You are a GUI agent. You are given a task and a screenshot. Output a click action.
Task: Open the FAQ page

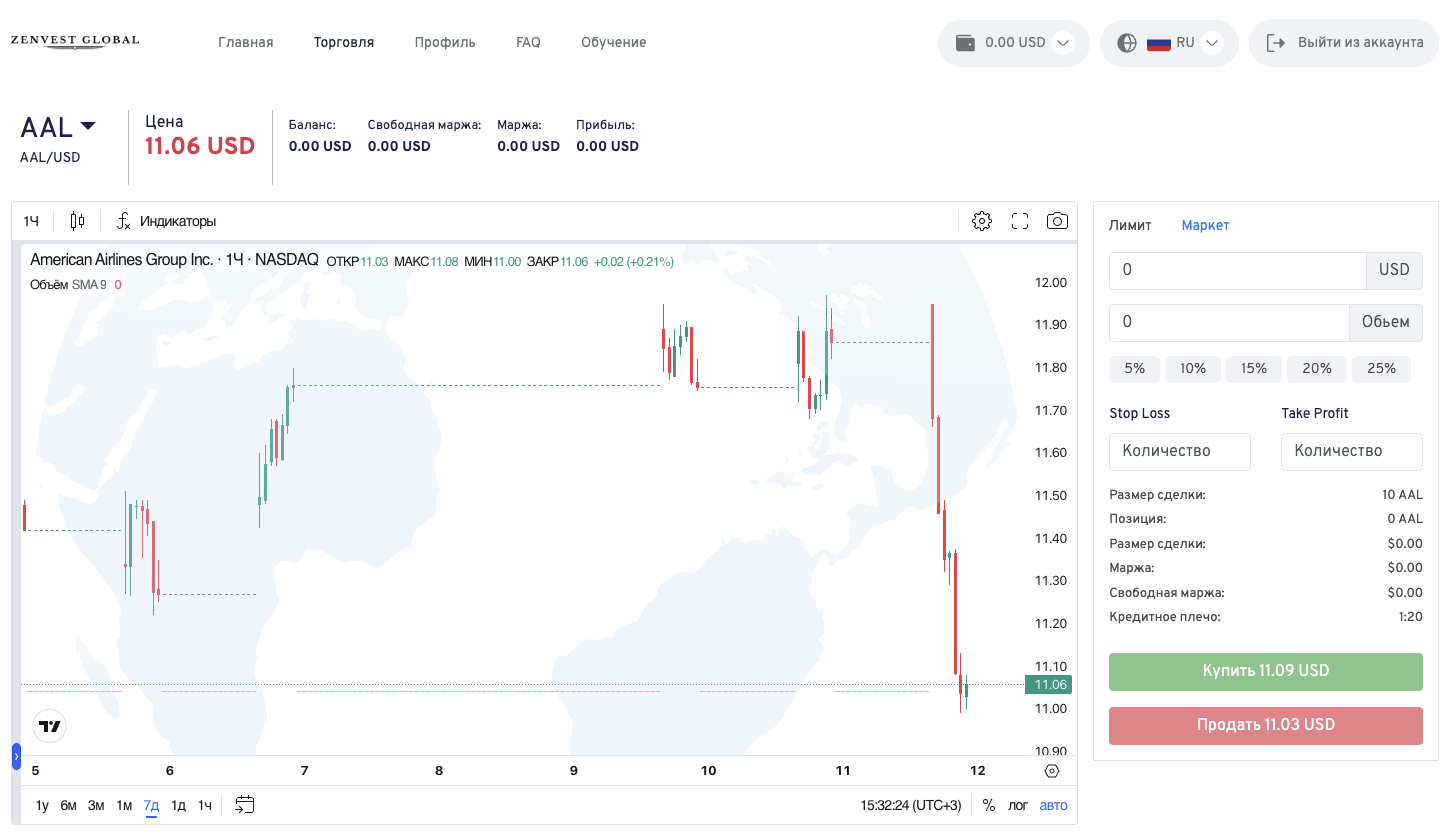point(528,43)
